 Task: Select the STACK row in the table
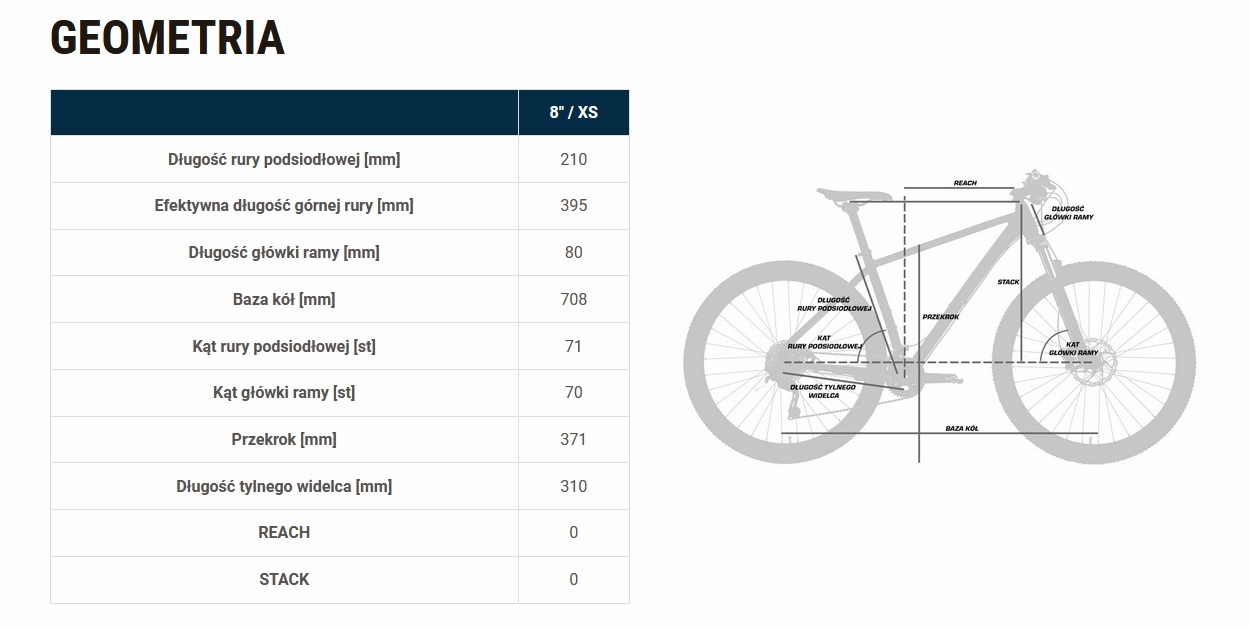pyautogui.click(x=284, y=579)
